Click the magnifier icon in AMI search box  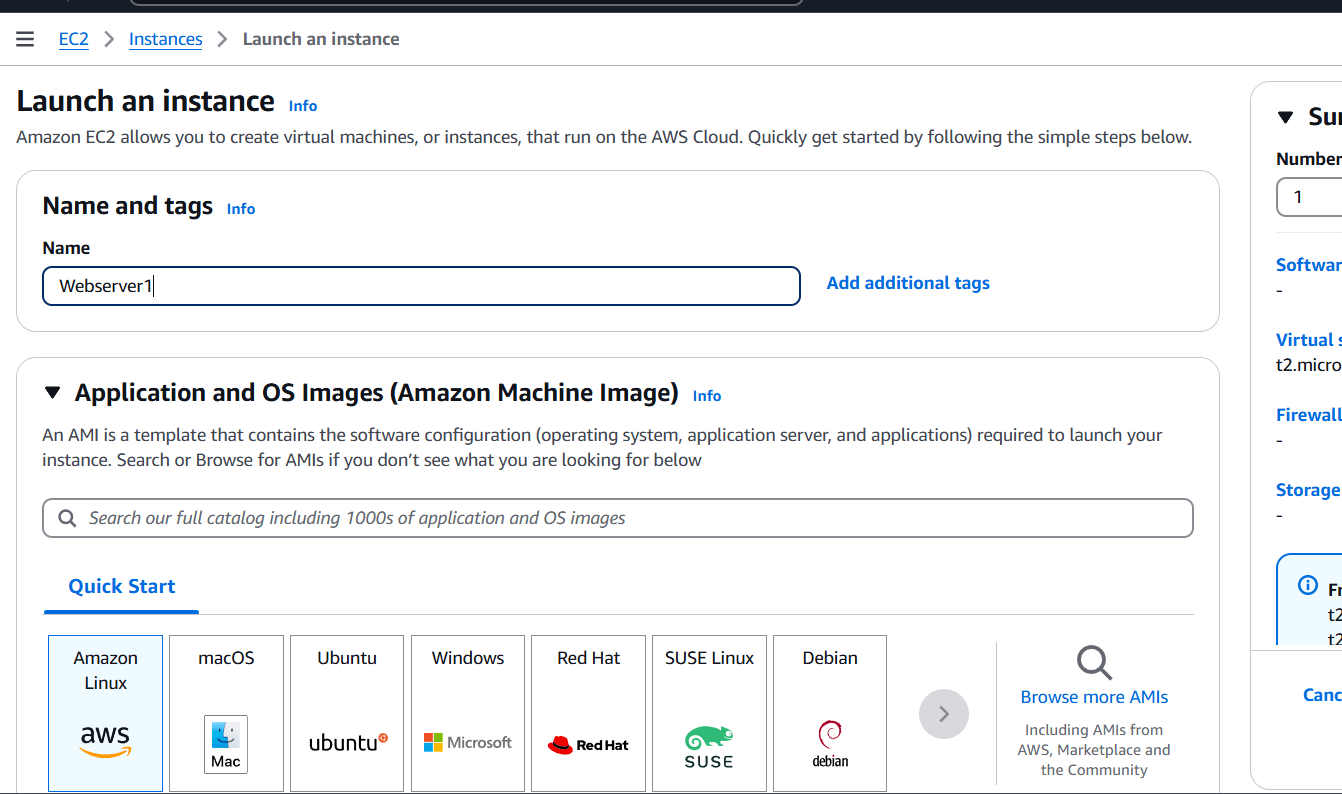click(67, 518)
